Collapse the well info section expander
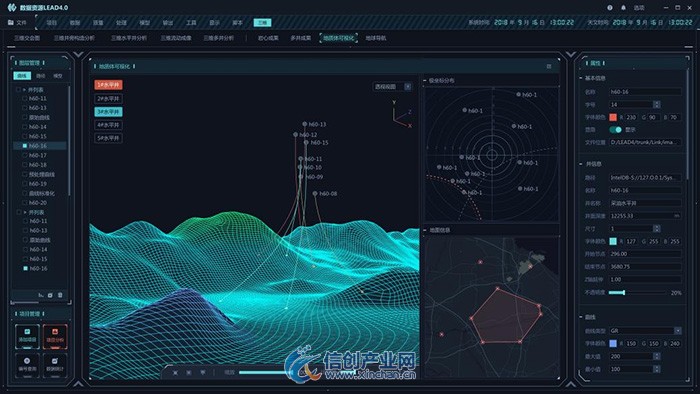This screenshot has width=700, height=394. tap(581, 164)
